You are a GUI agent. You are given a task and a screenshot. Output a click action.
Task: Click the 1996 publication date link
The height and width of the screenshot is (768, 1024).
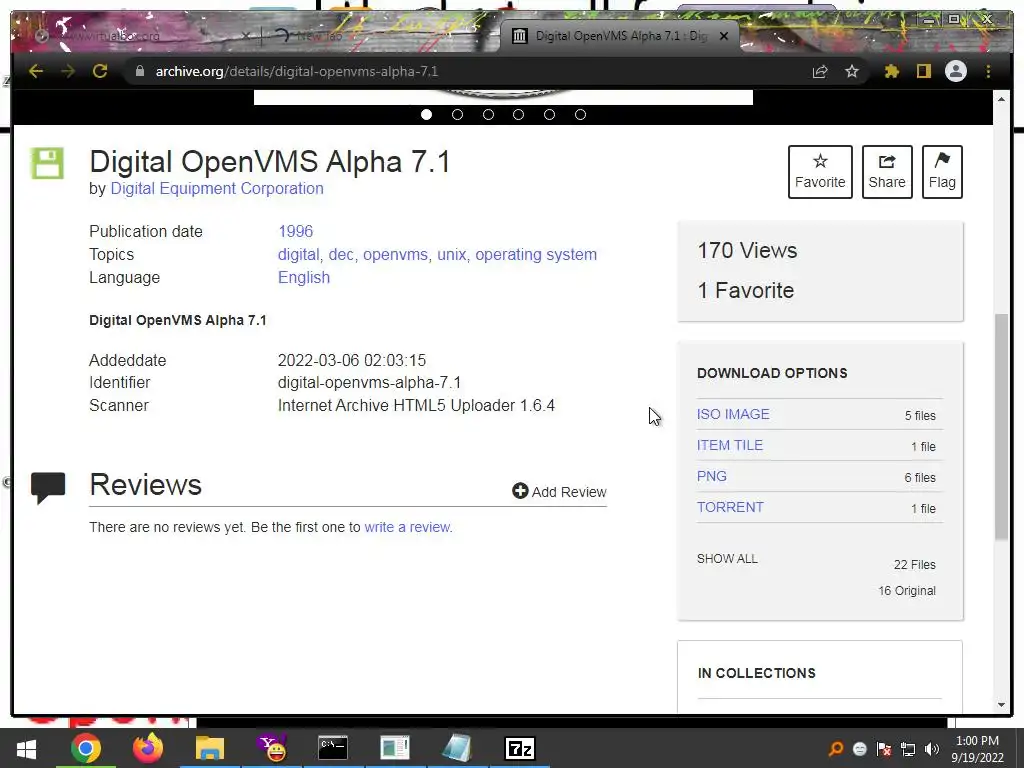click(x=295, y=231)
